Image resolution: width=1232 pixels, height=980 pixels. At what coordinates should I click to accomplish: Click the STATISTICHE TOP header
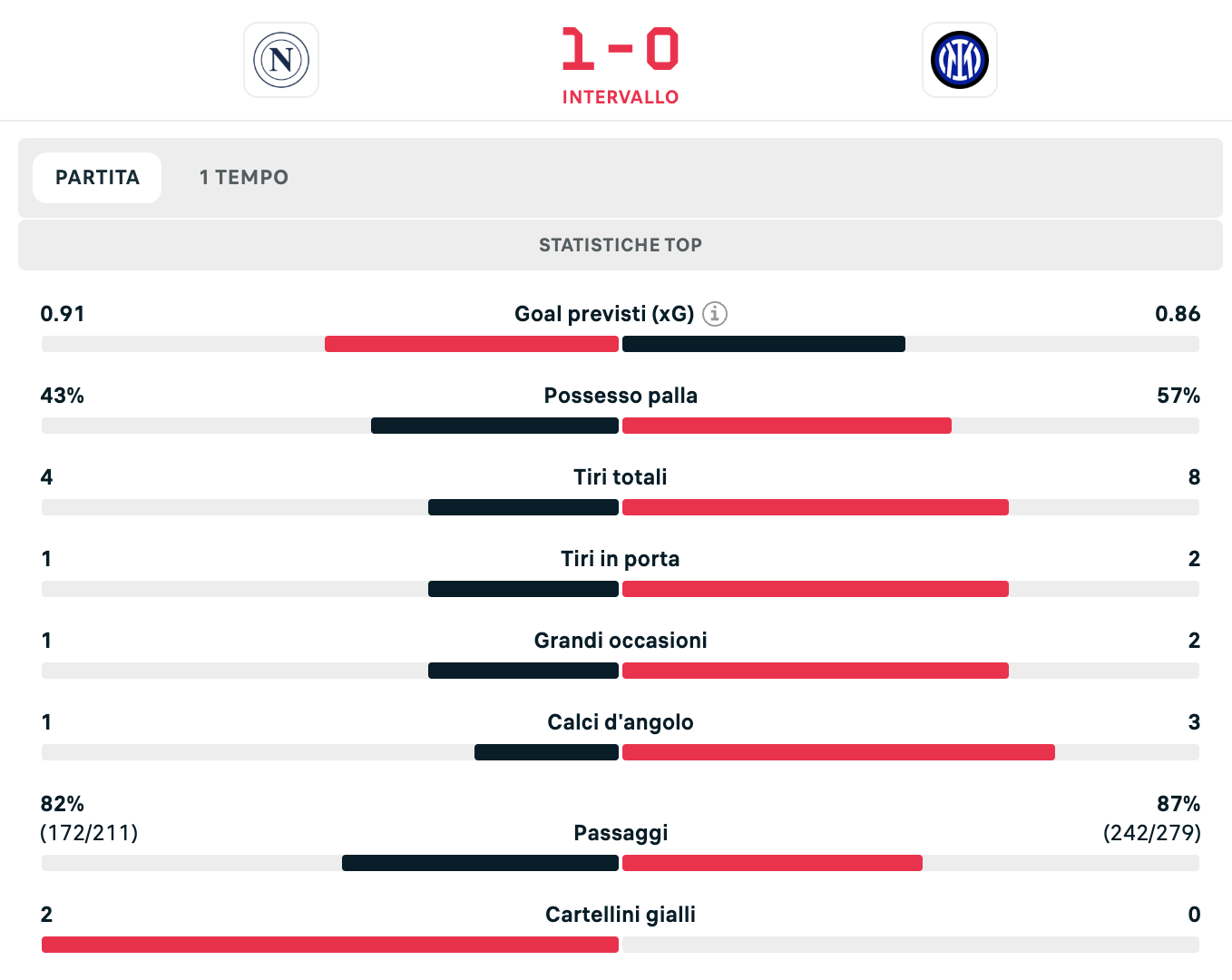tap(621, 245)
